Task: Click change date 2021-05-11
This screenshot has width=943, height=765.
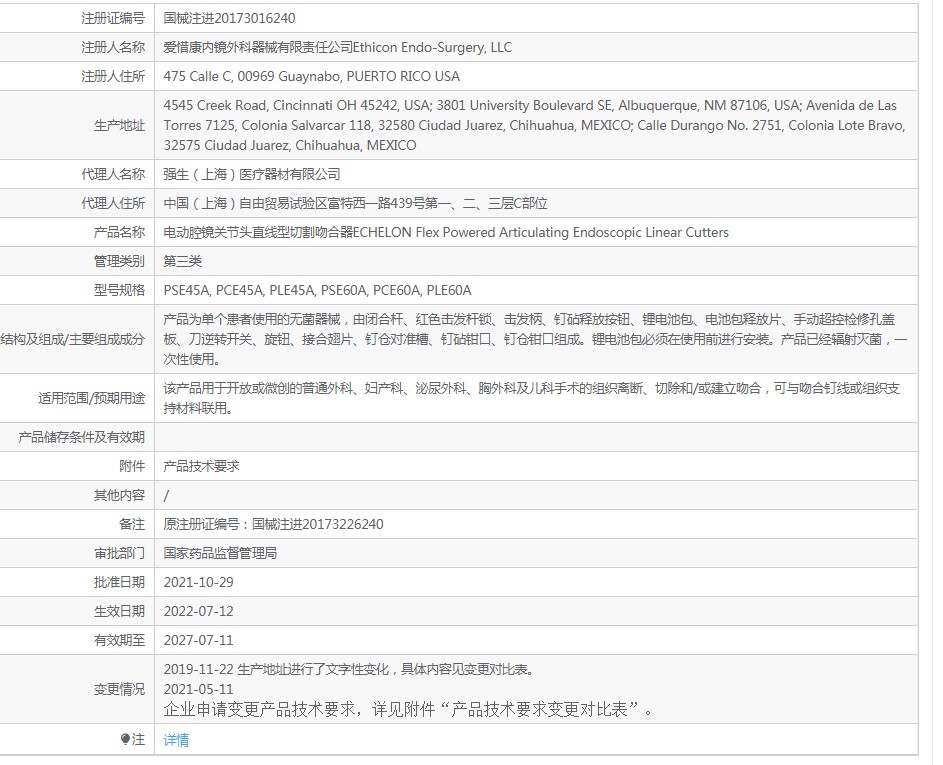Action: 198,689
